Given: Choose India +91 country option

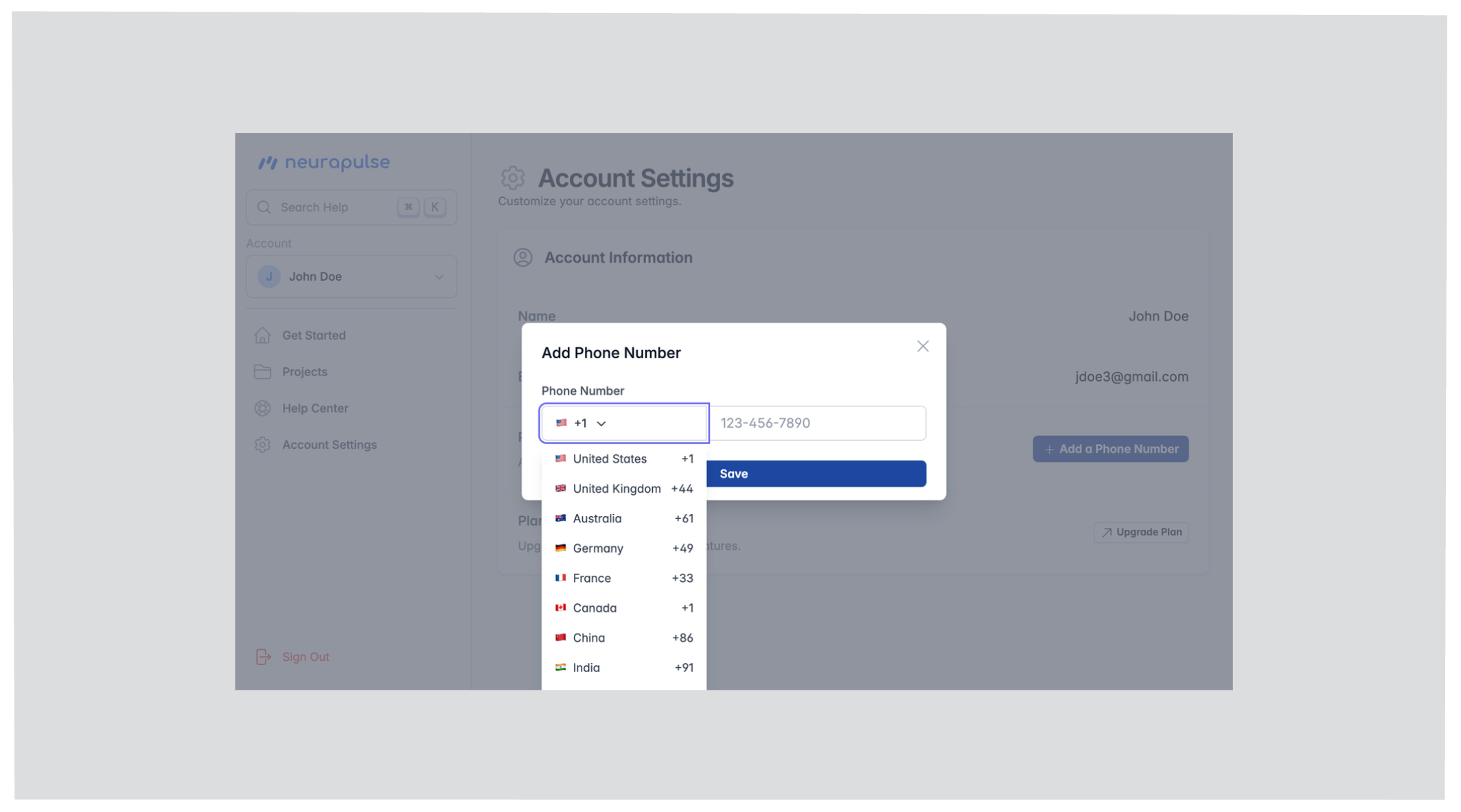Looking at the screenshot, I should (623, 668).
